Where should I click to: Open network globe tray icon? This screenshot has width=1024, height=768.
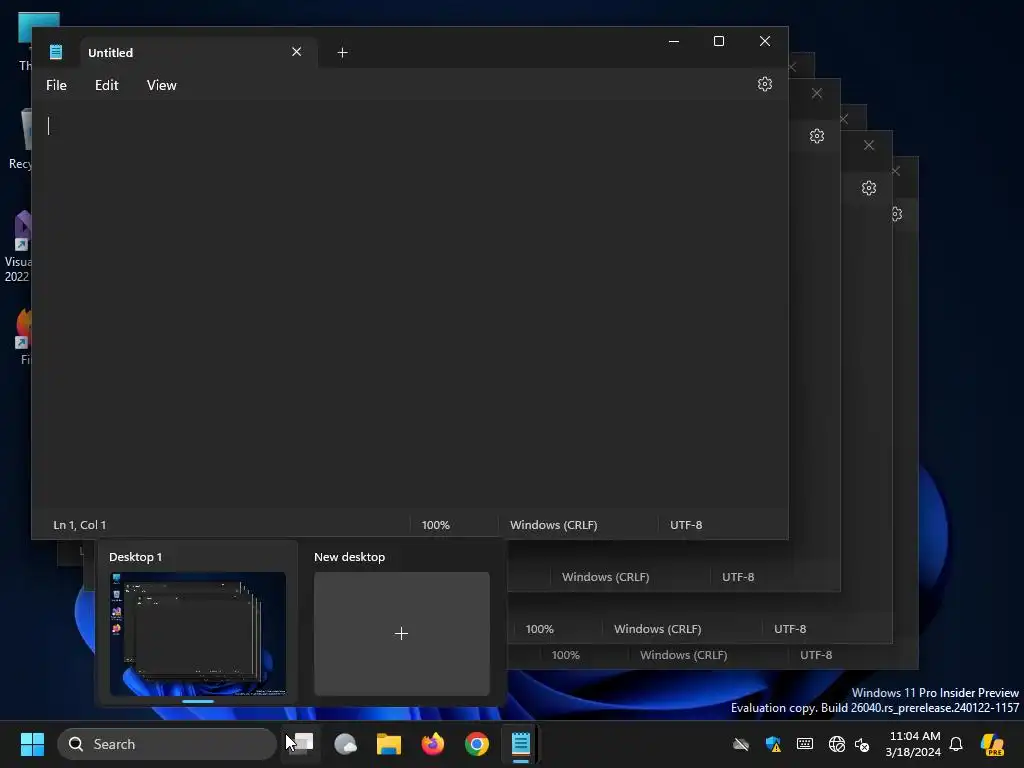coord(837,744)
